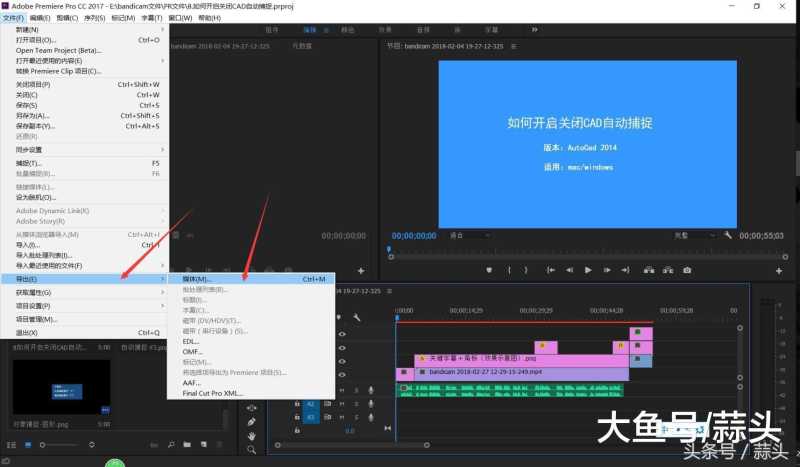800x467 pixels.
Task: Go to In point in Program monitor
Action: click(551, 270)
